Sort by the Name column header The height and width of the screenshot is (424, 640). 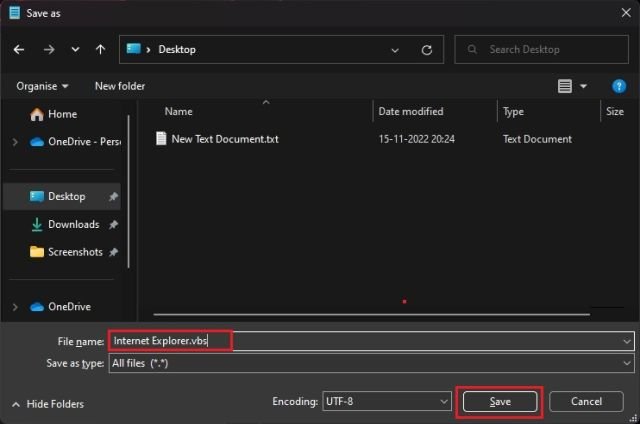click(x=178, y=111)
